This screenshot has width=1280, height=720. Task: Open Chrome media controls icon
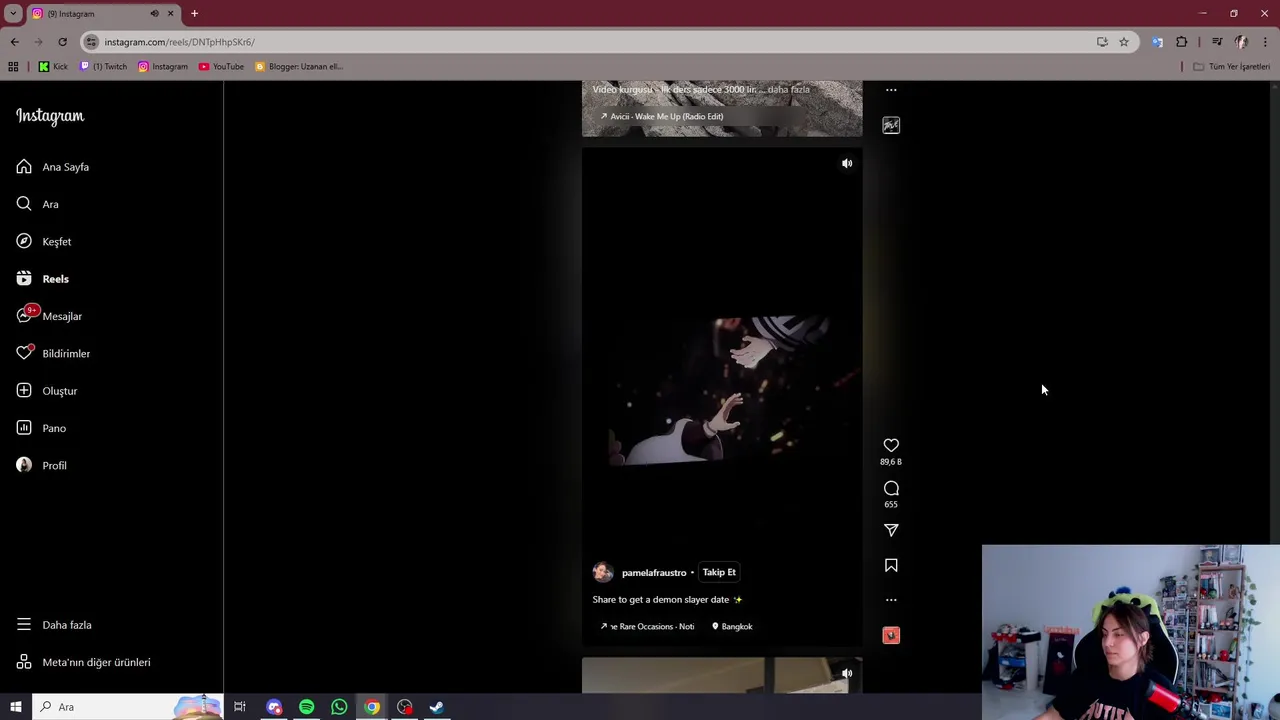pyautogui.click(x=1217, y=42)
